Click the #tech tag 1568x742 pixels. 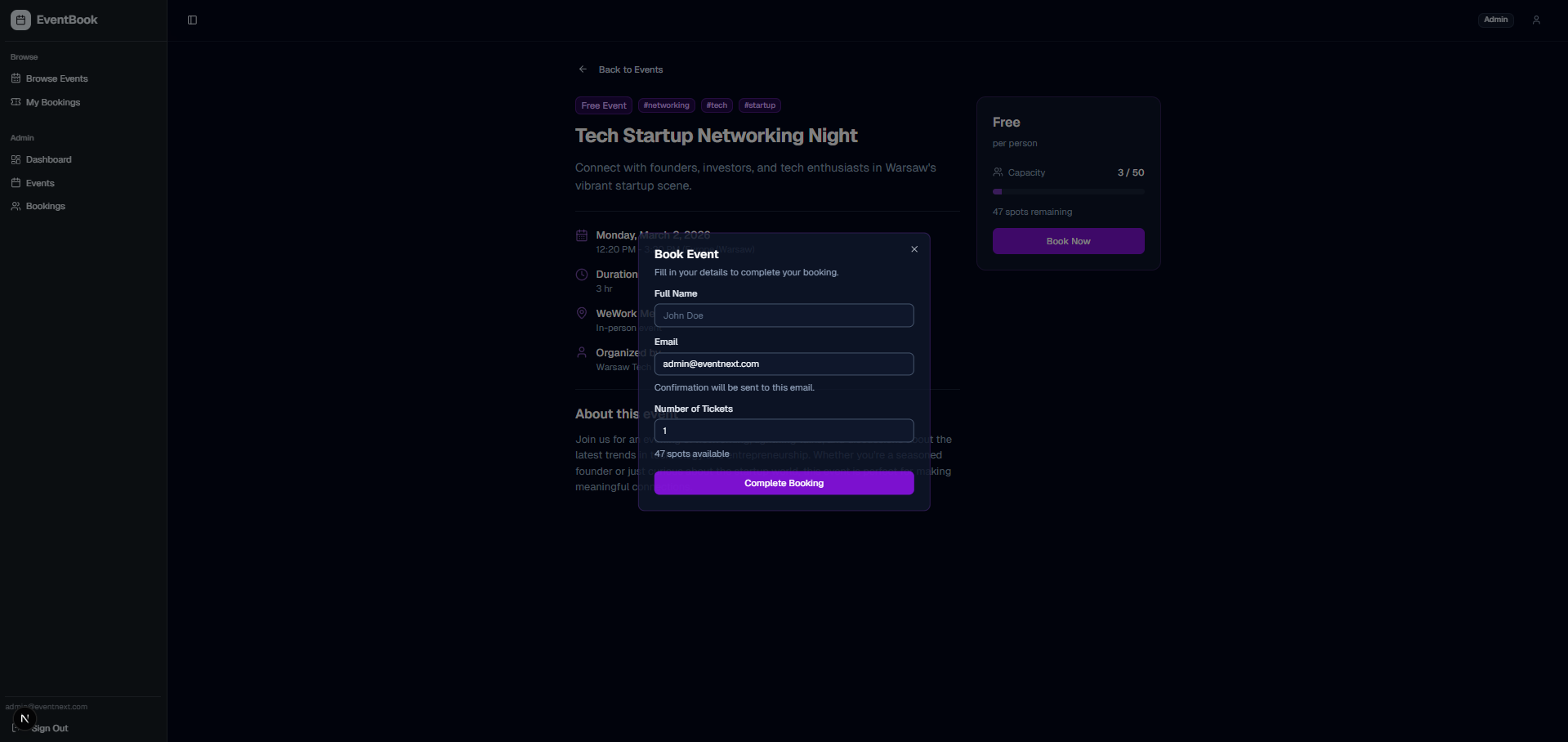(x=716, y=105)
